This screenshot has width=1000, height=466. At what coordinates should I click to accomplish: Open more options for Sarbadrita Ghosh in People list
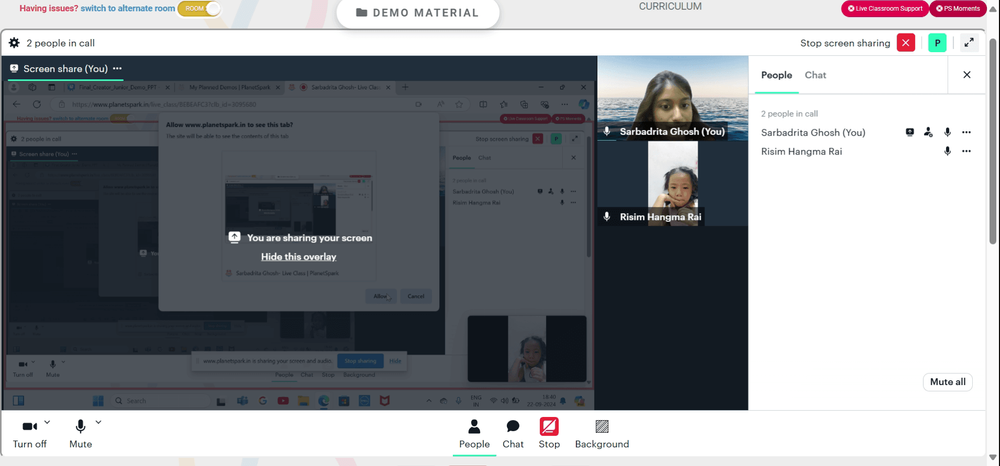click(x=967, y=132)
